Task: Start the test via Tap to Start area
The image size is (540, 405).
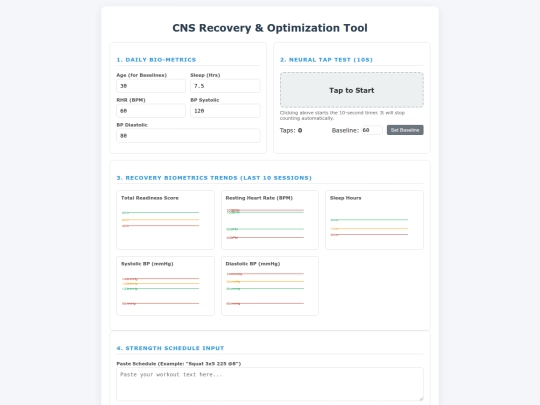Action: [x=352, y=90]
